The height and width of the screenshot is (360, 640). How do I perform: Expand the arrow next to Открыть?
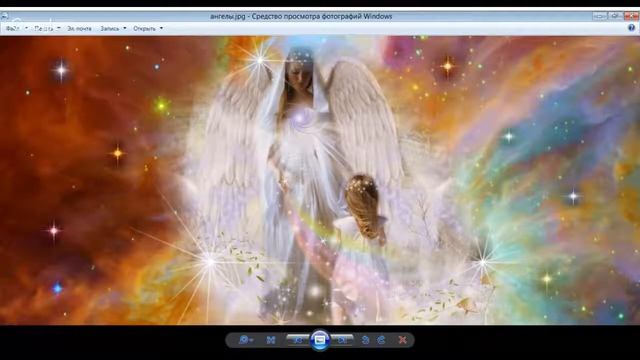[x=161, y=29]
